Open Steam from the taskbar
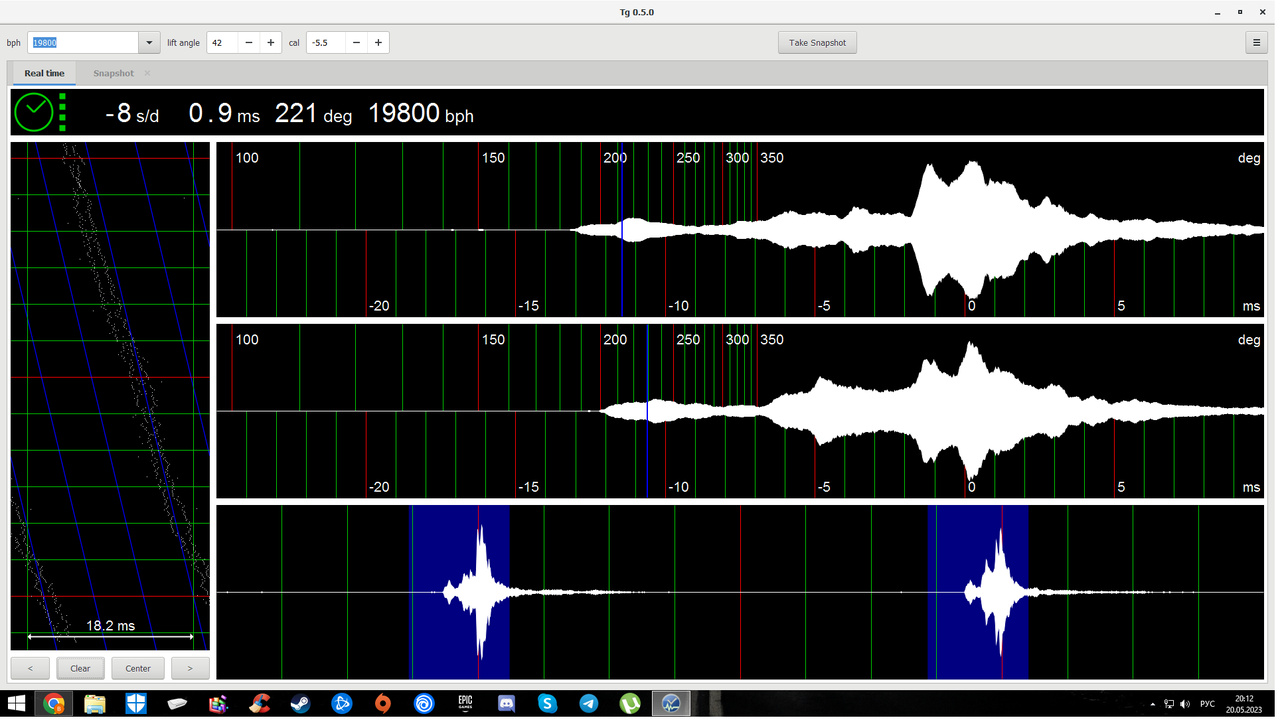This screenshot has height=722, width=1280. [x=300, y=705]
